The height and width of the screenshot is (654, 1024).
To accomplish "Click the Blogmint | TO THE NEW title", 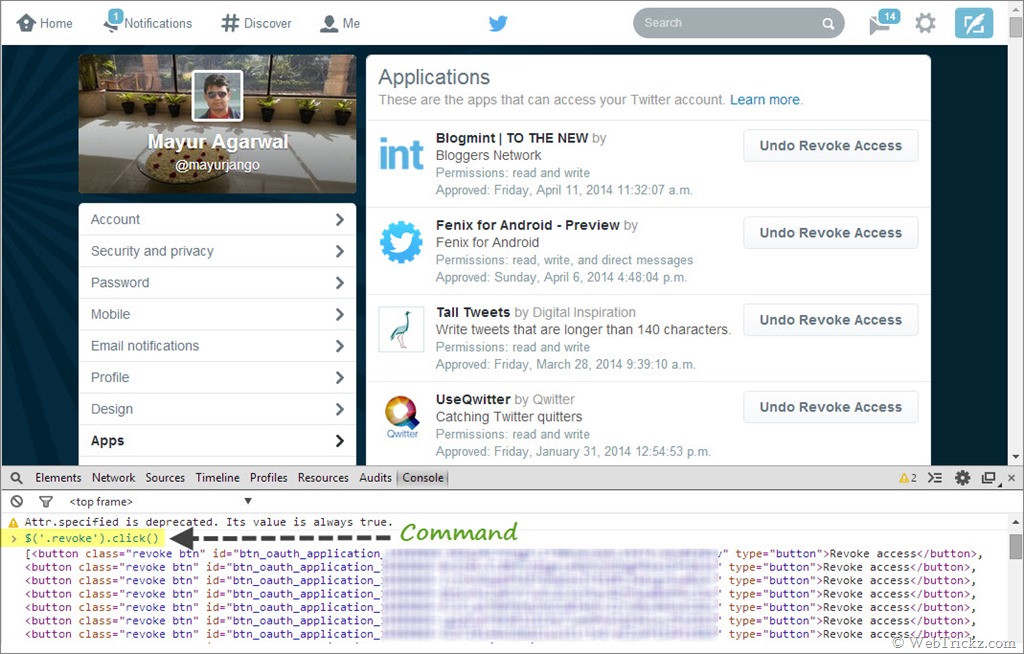I will (512, 138).
